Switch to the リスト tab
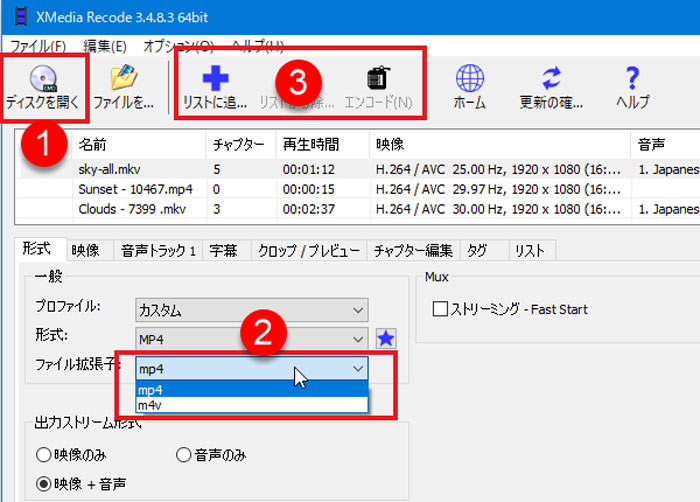This screenshot has height=502, width=700. 530,251
